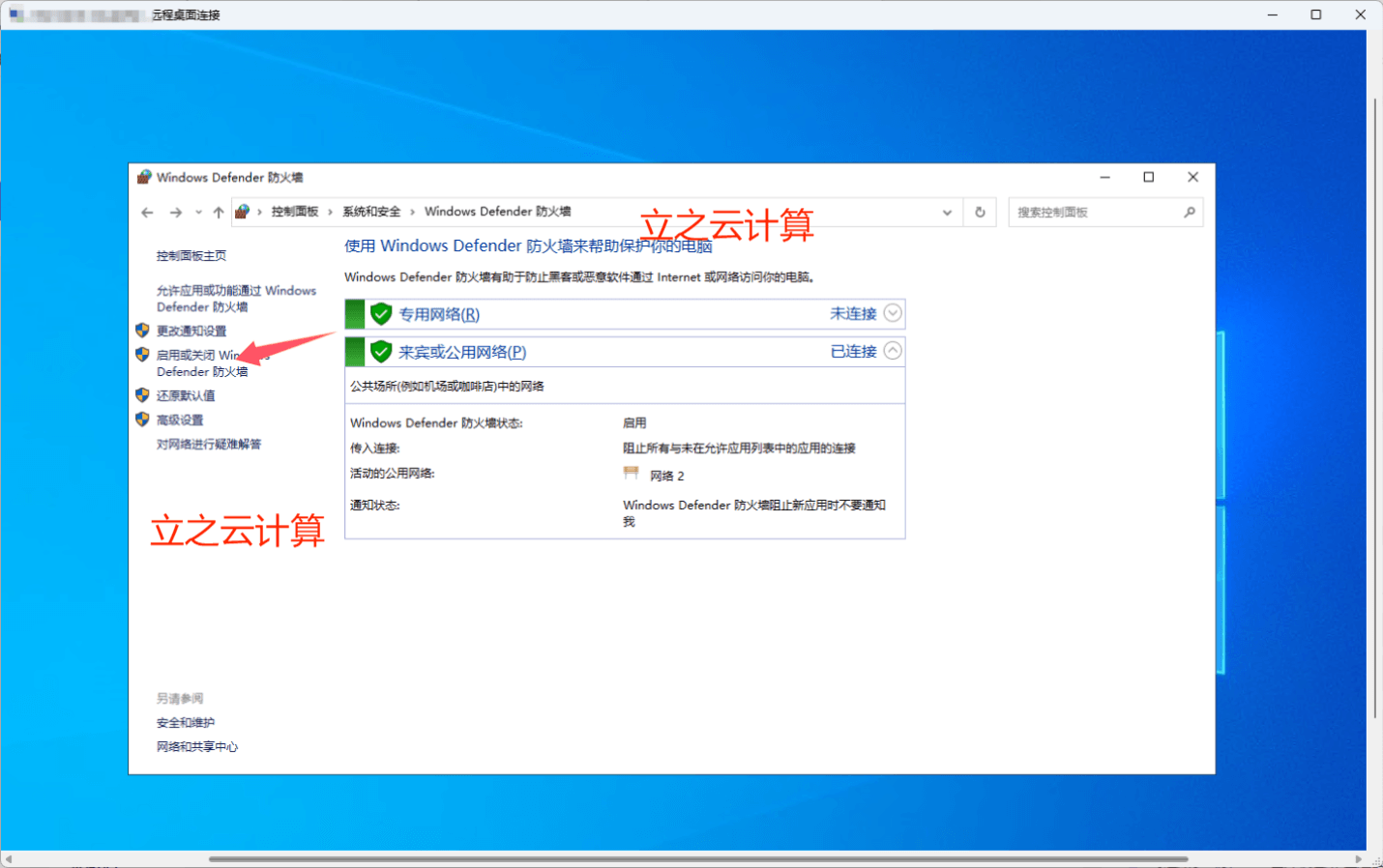Screen dimensions: 1383x868
Task: Click the 来宾或公用网络(P) header text
Action: (462, 352)
